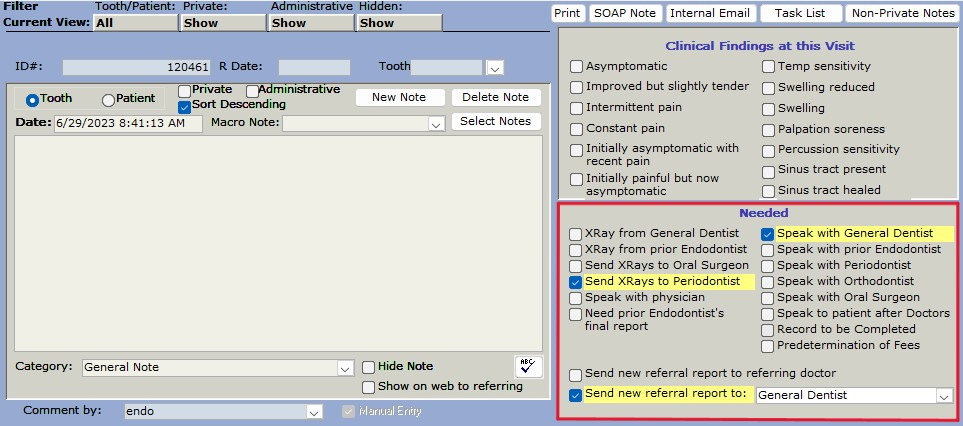Open the Category dropdown
Screen dimensions: 963x426
click(344, 368)
